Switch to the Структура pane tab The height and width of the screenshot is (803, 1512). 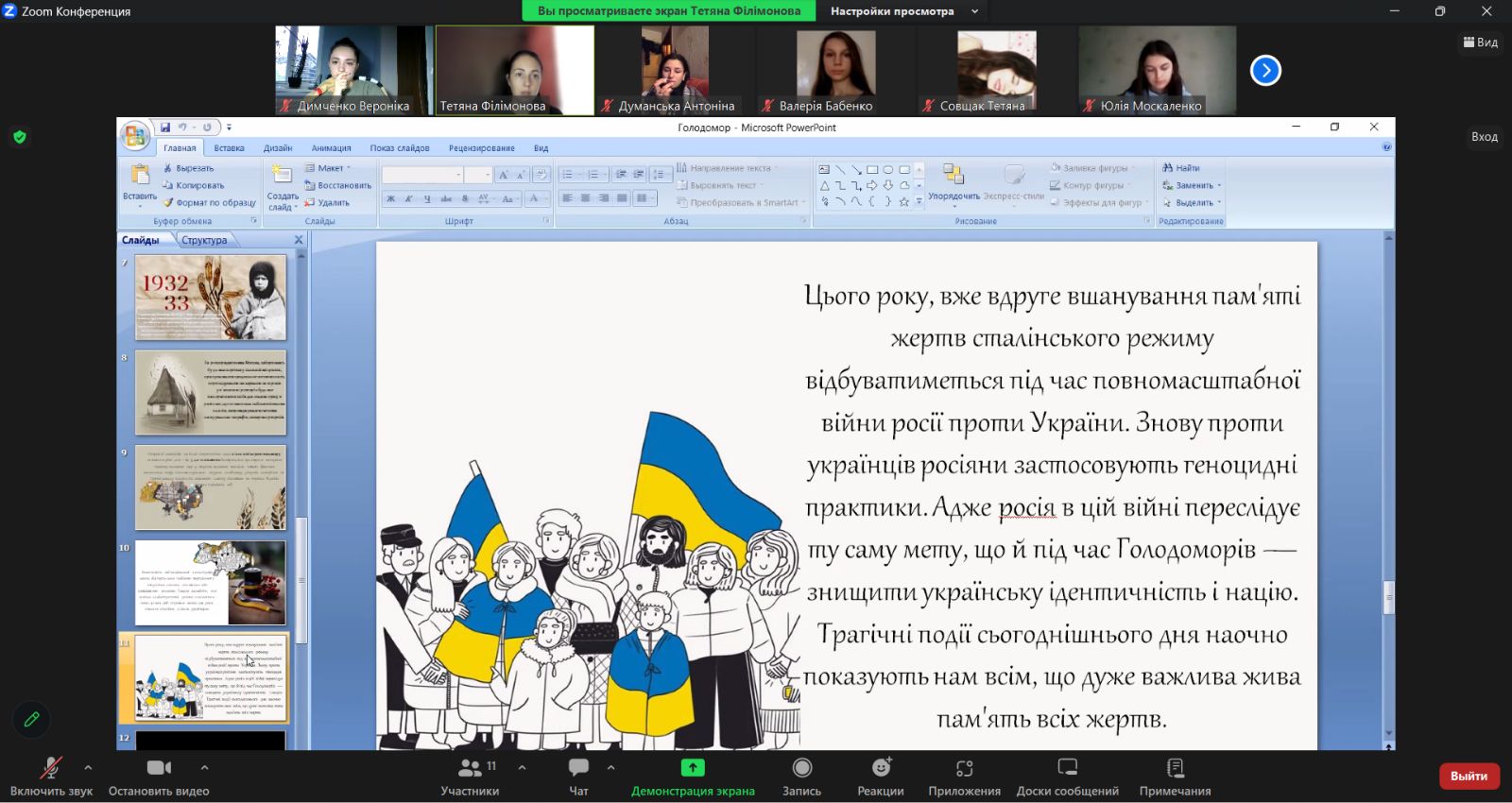point(204,240)
